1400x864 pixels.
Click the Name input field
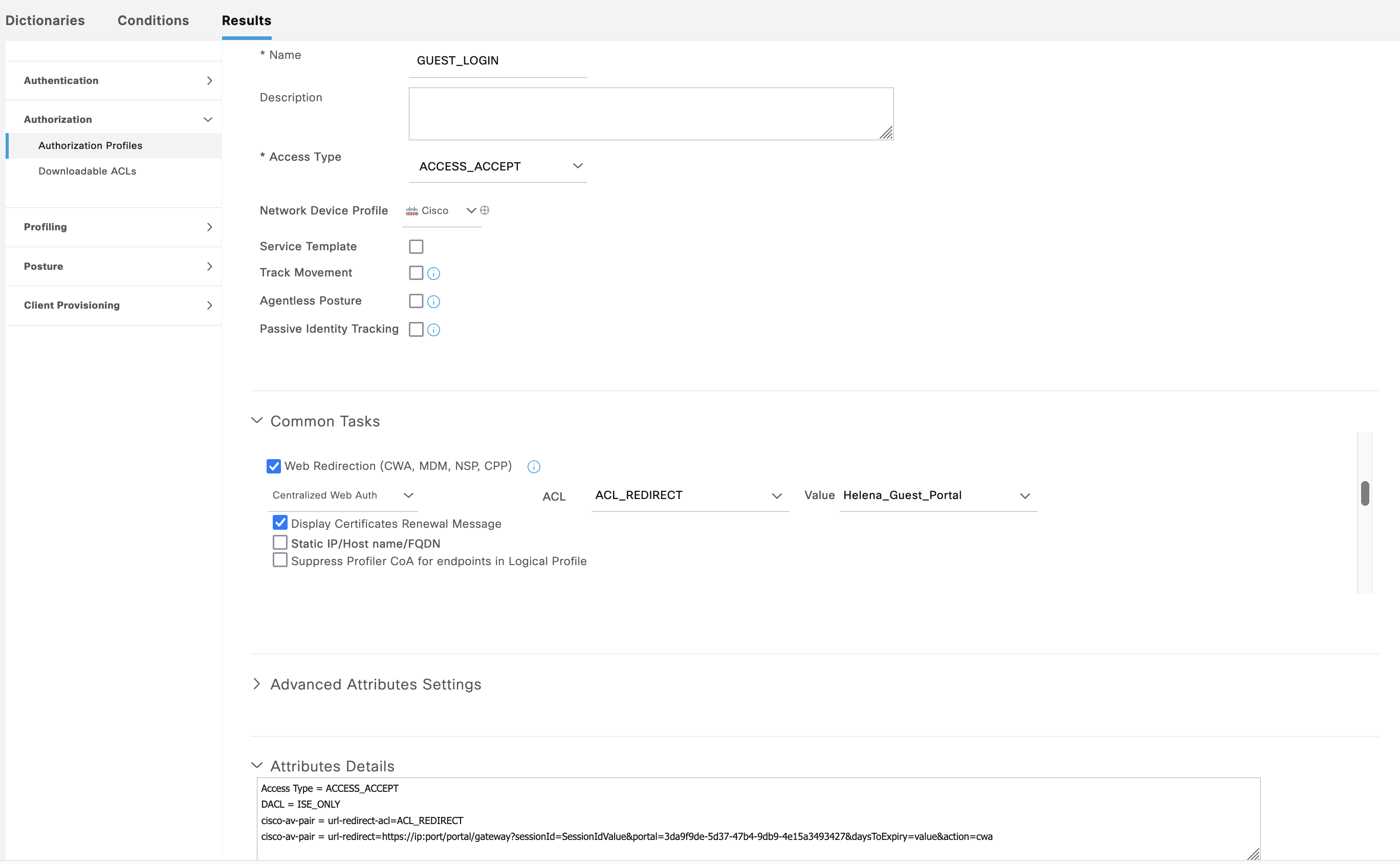497,60
